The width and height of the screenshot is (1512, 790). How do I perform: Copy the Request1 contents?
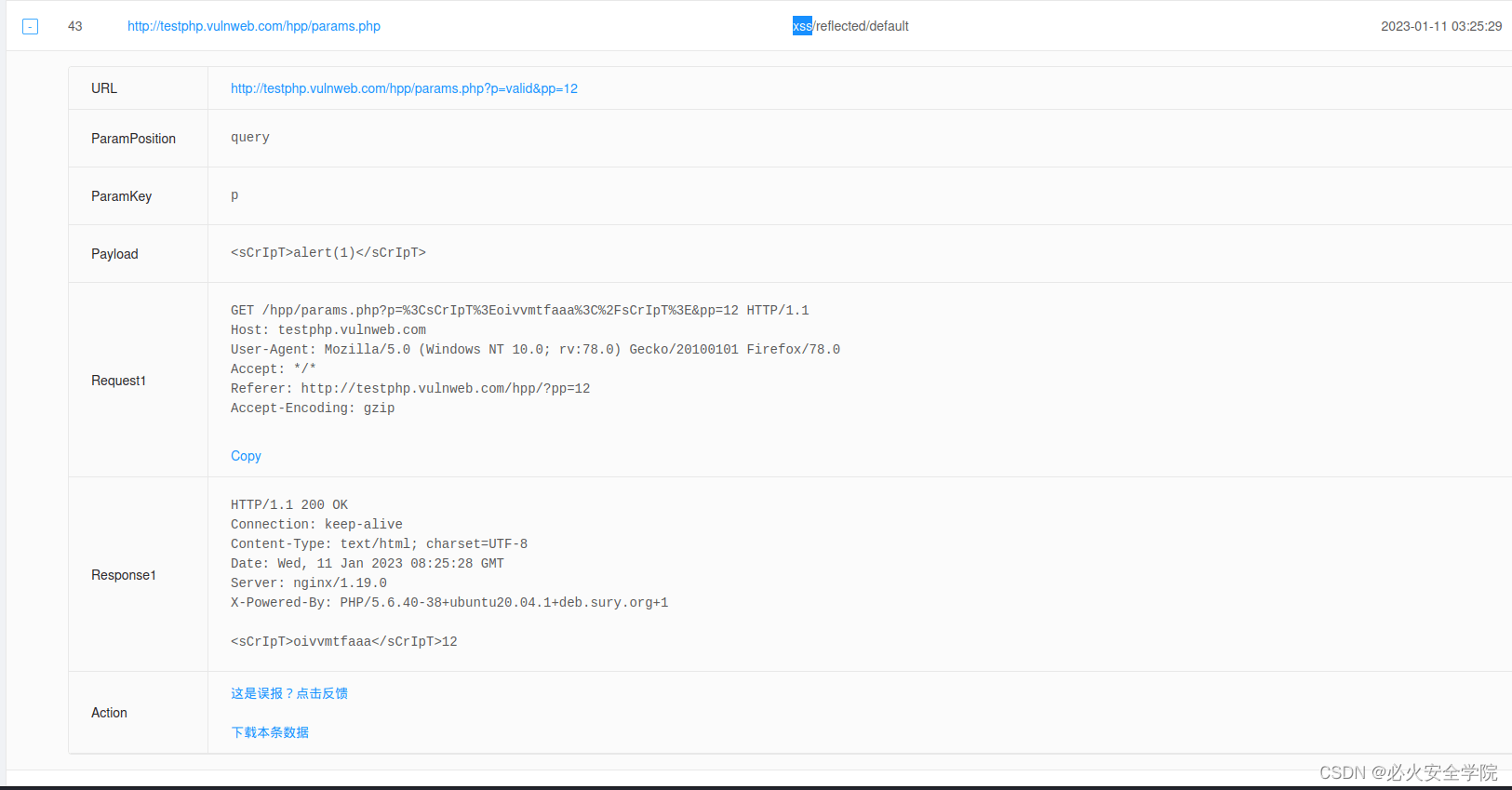(x=246, y=456)
